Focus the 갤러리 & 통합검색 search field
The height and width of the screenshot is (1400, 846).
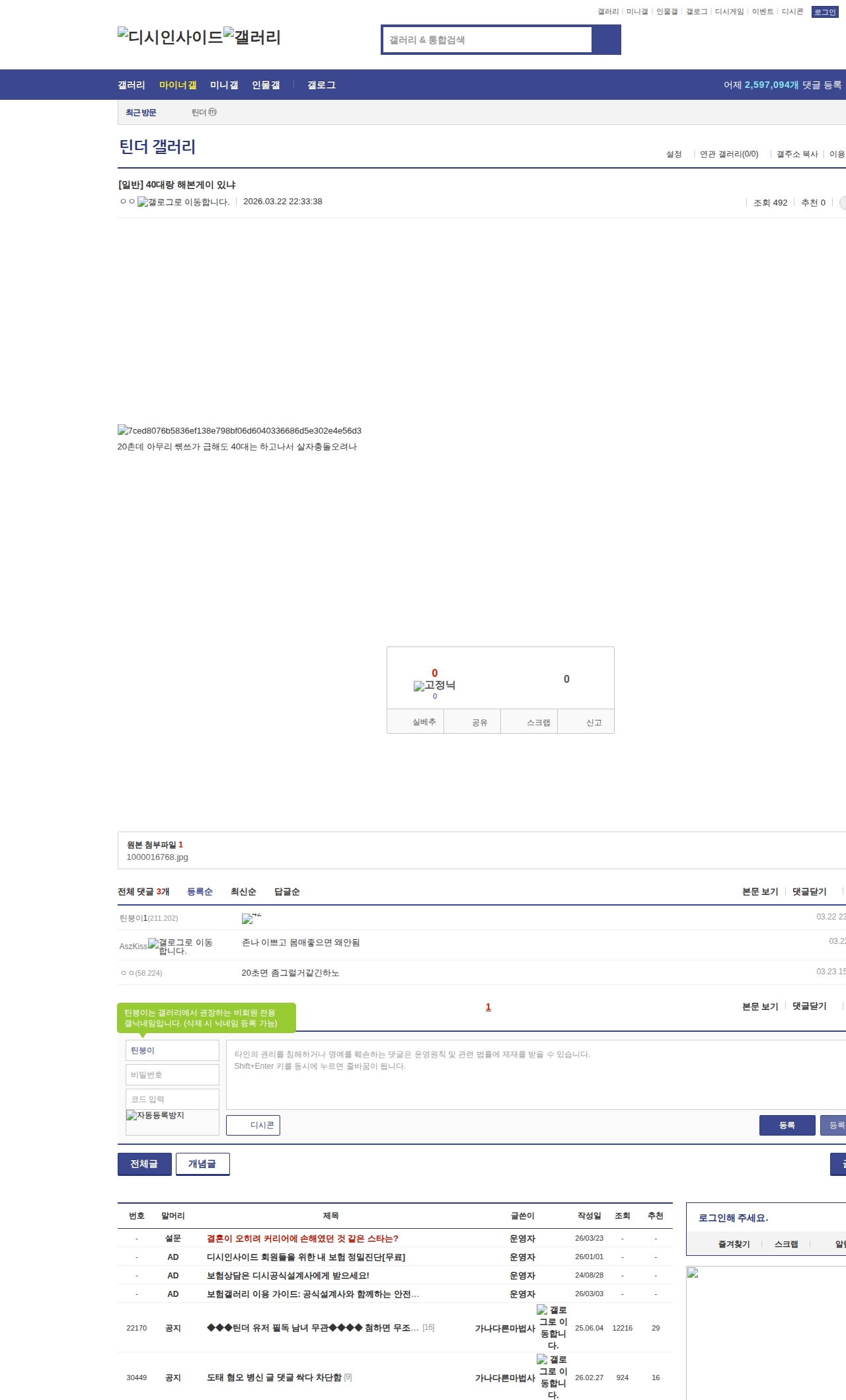point(488,40)
